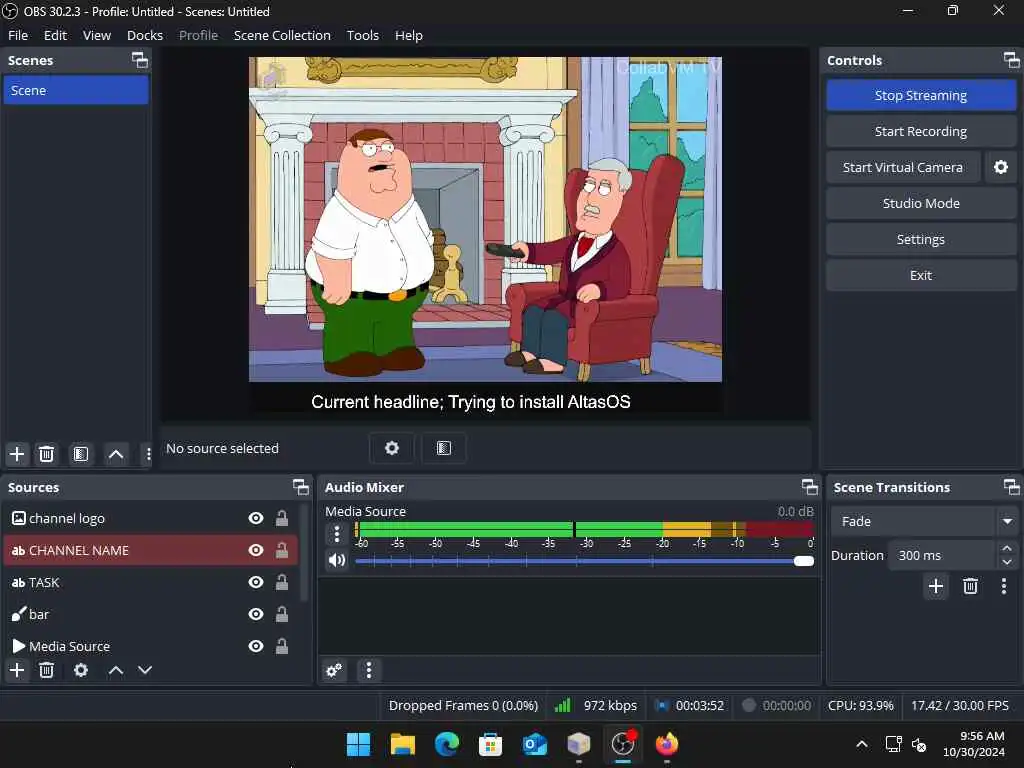Hide the bar source
1024x768 pixels.
click(x=256, y=614)
